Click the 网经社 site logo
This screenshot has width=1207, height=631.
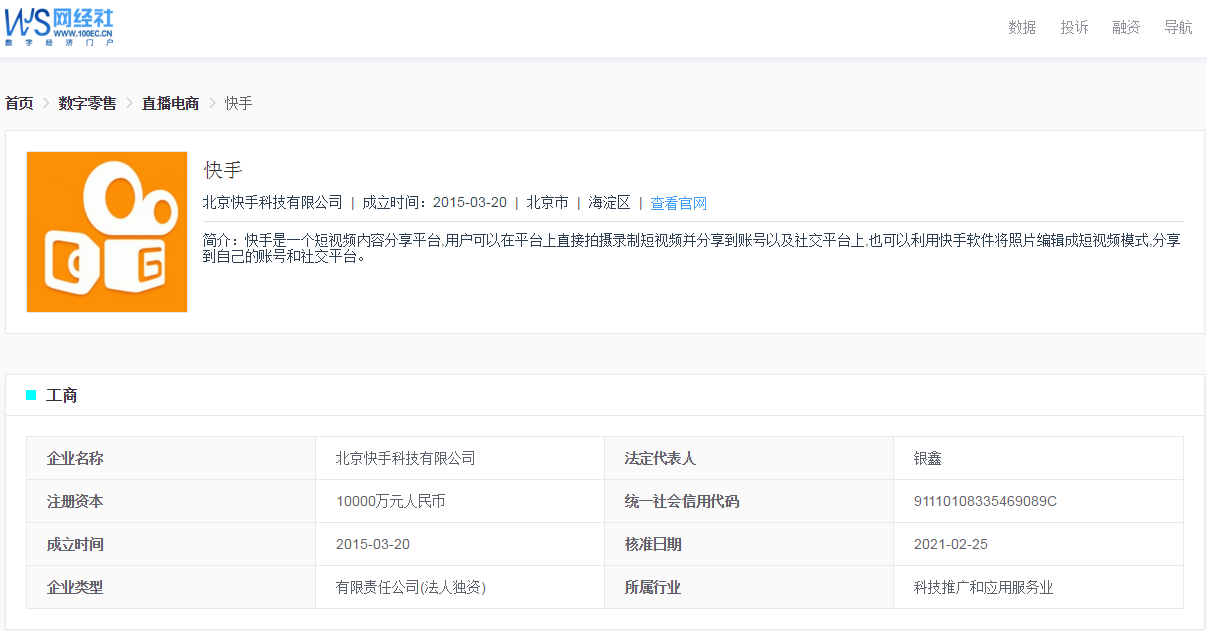pyautogui.click(x=58, y=26)
